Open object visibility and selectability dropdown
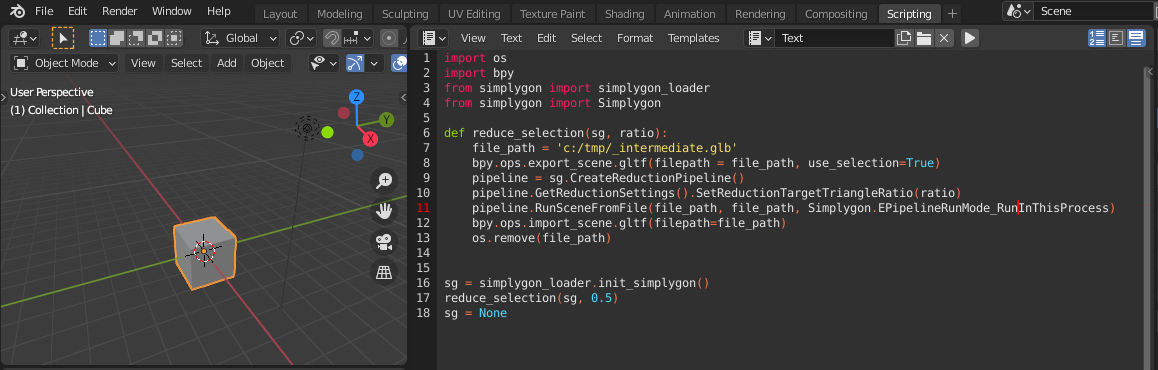1158x370 pixels. 323,64
